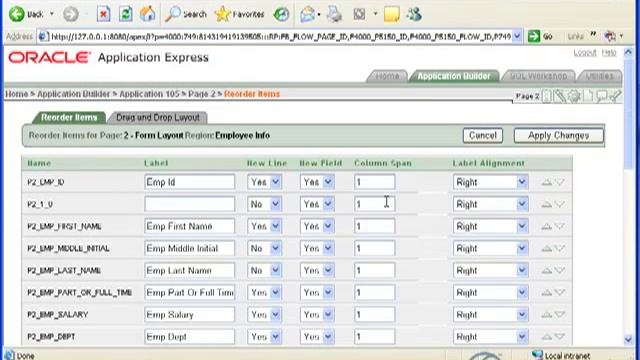Switch to the Home tab
This screenshot has height=360, width=640.
point(387,76)
